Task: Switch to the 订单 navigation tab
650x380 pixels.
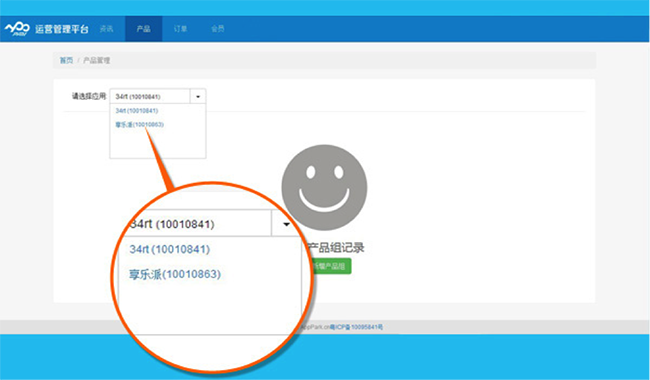Action: [180, 29]
